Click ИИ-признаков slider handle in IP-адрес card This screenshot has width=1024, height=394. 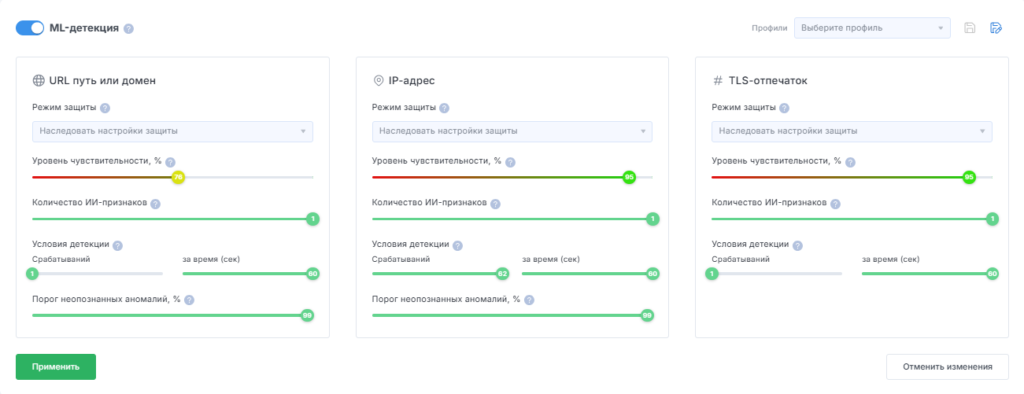652,219
